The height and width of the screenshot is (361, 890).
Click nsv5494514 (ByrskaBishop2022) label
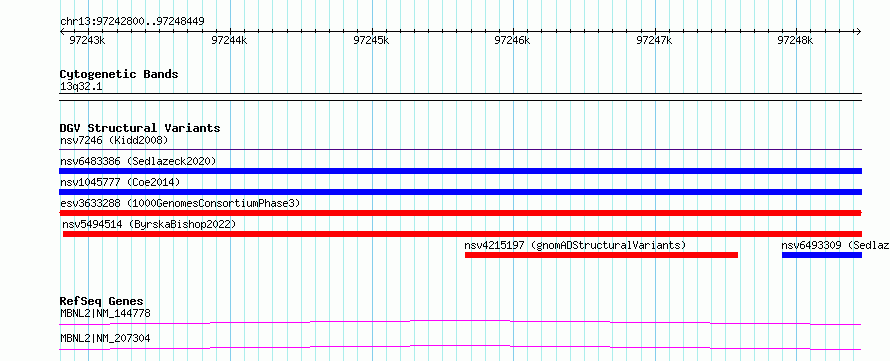tap(149, 224)
